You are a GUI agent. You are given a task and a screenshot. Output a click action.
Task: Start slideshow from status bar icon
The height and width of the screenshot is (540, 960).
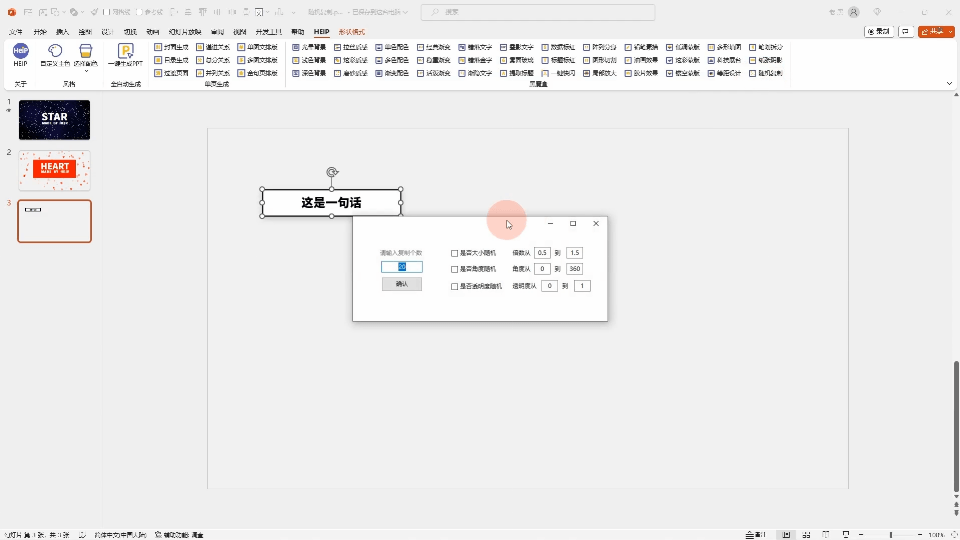[x=846, y=534]
